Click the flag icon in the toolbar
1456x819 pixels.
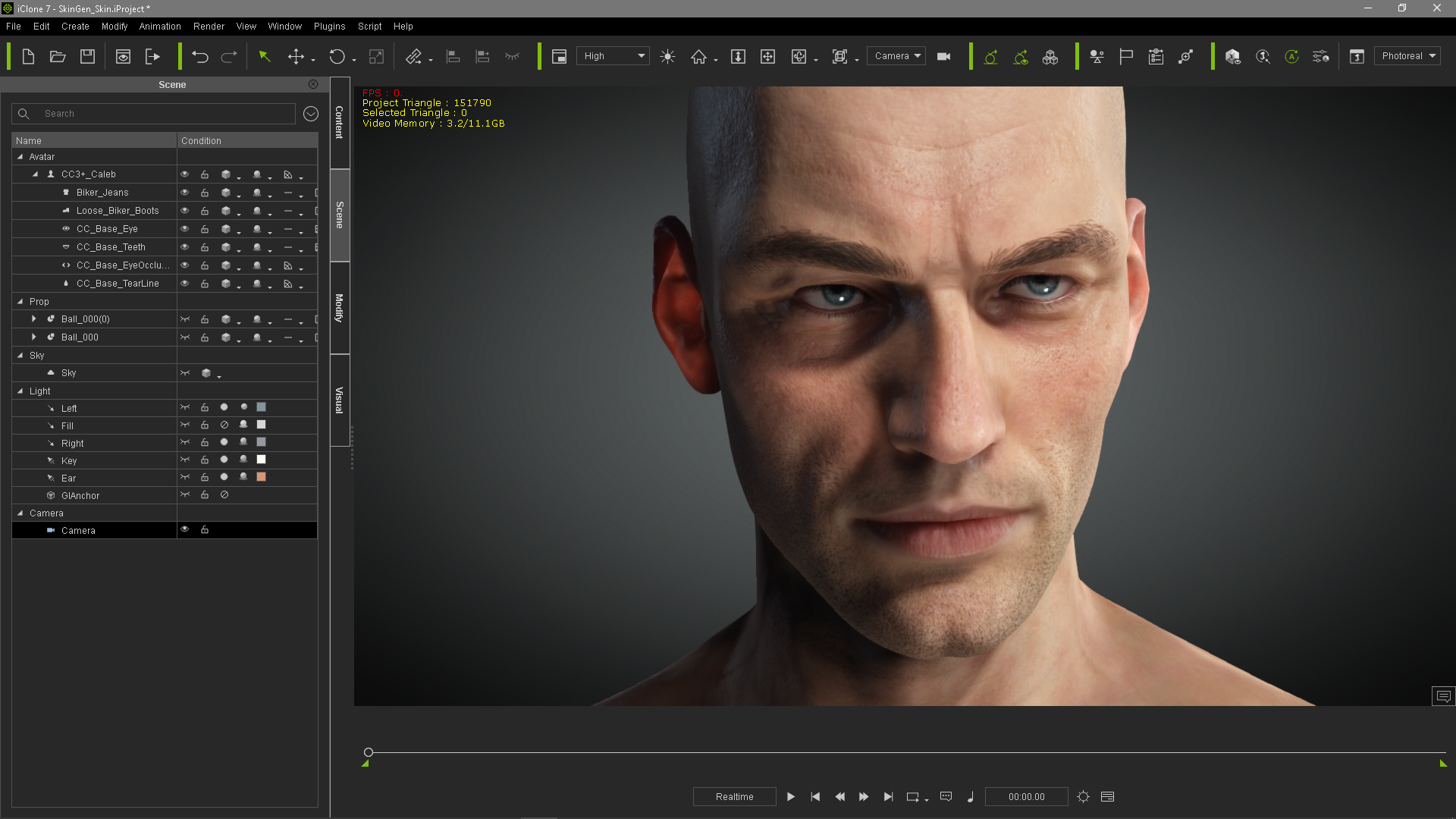[x=1126, y=56]
